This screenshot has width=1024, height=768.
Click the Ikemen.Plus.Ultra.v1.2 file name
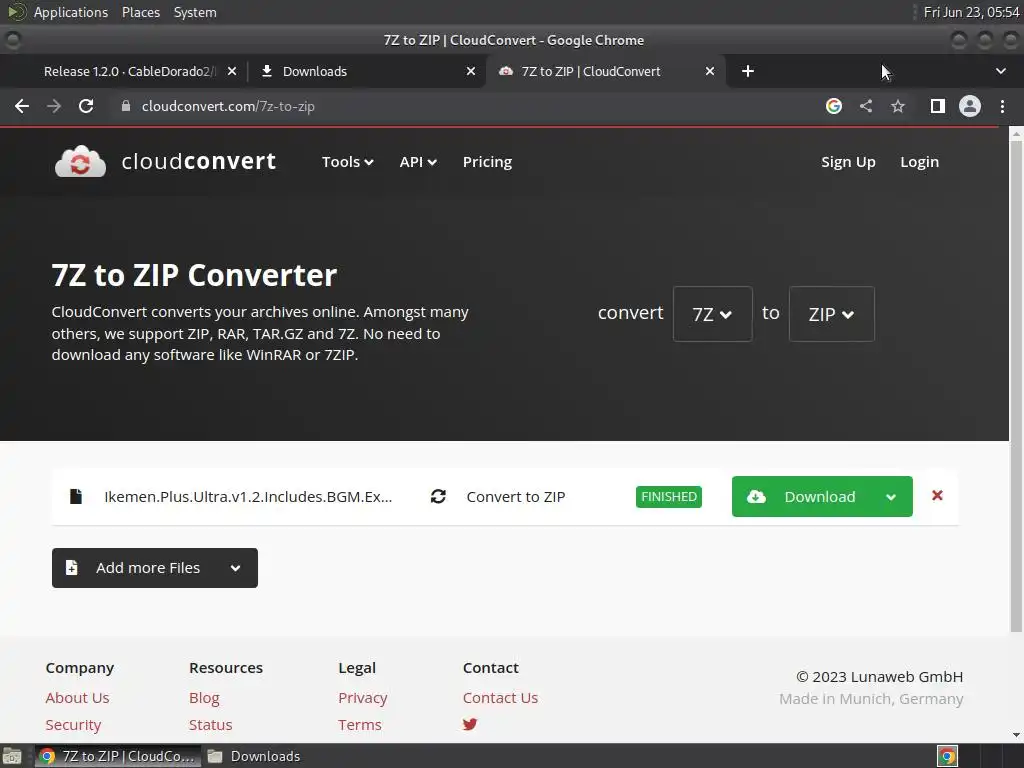pos(248,497)
